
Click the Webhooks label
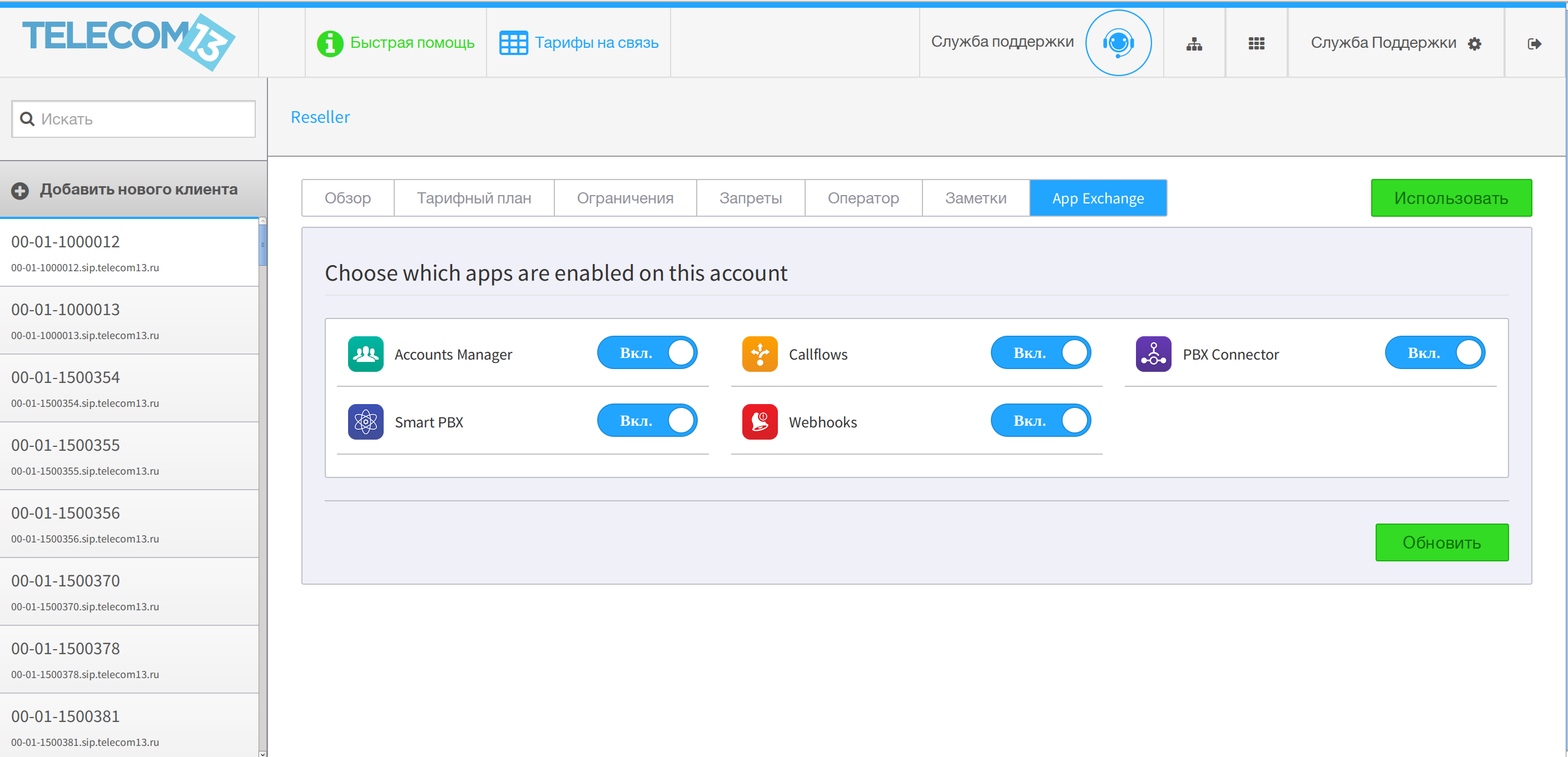pyautogui.click(x=822, y=422)
